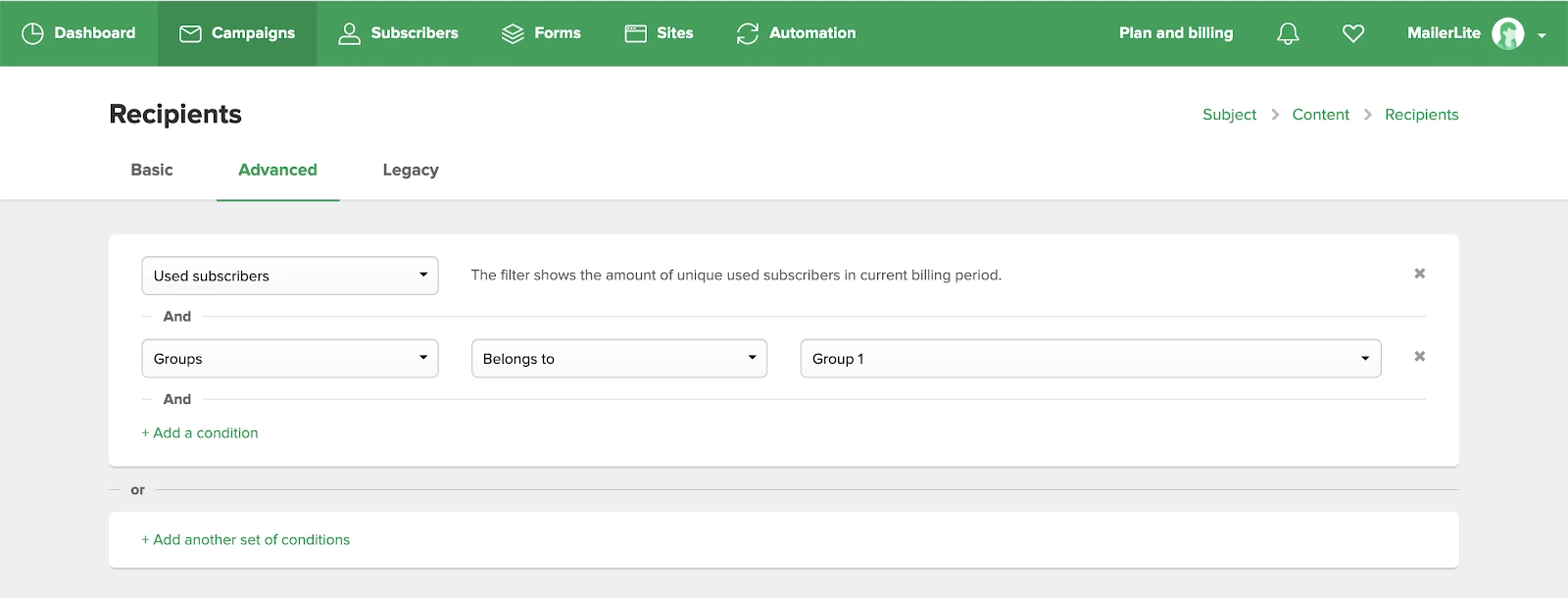The width and height of the screenshot is (1568, 598).
Task: Click the heart icon in header
Action: 1352,33
